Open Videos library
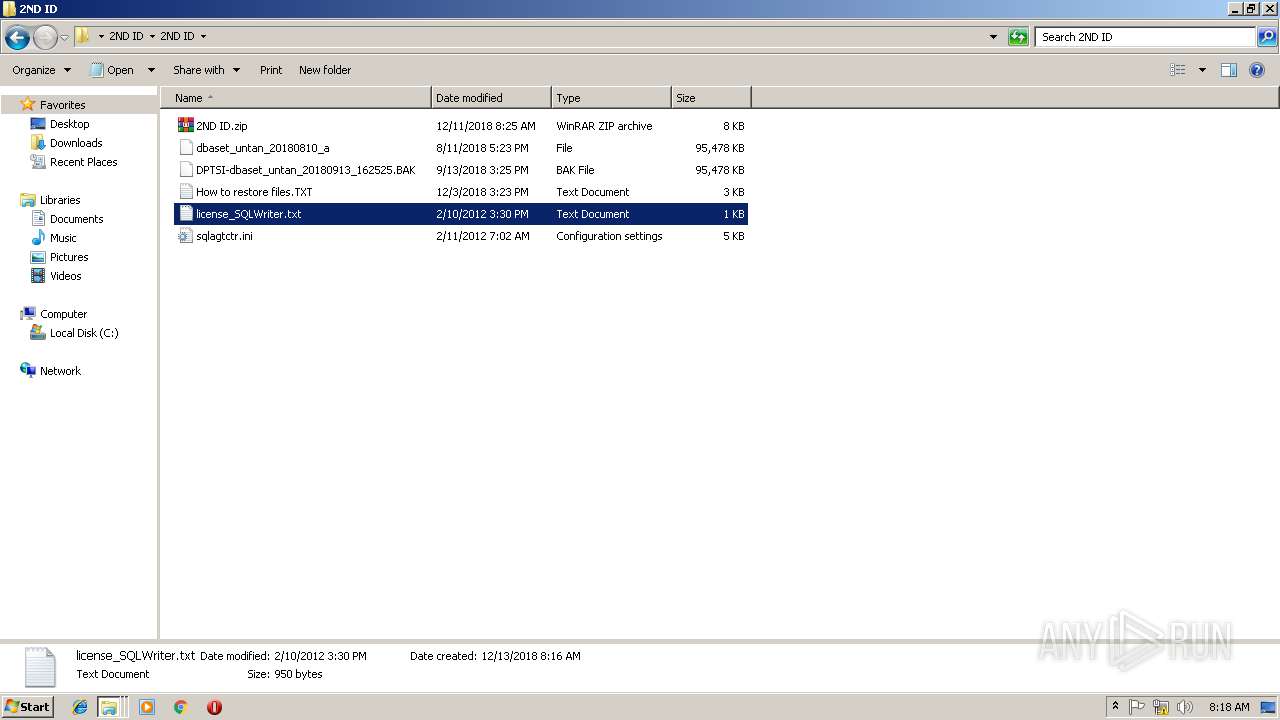This screenshot has height=720, width=1280. click(65, 276)
